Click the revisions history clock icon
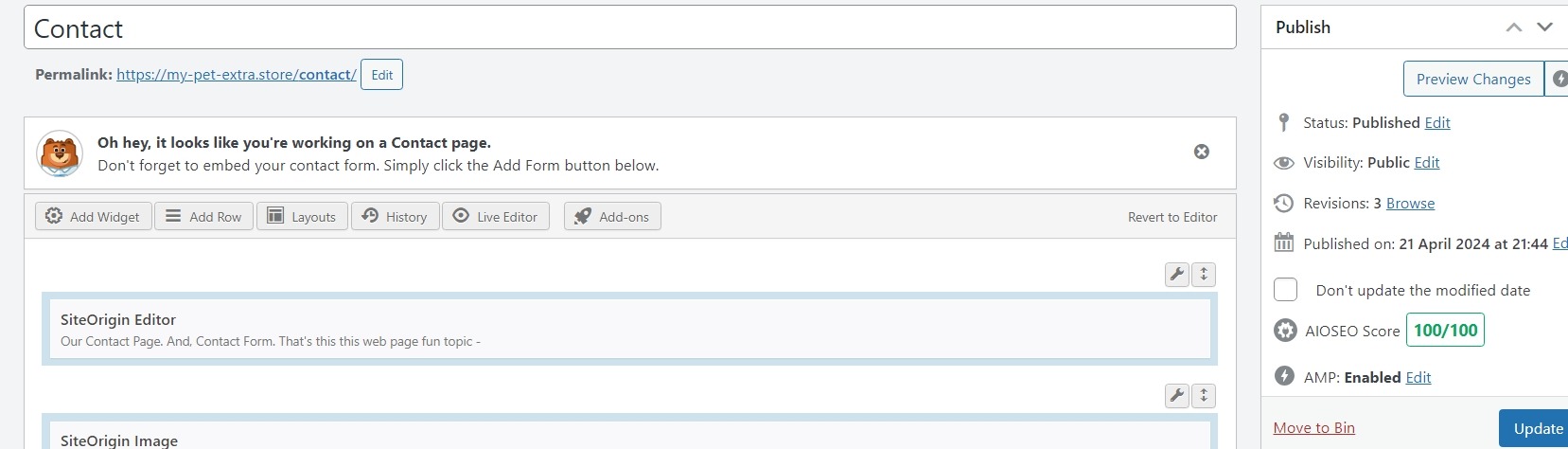 [x=1284, y=203]
